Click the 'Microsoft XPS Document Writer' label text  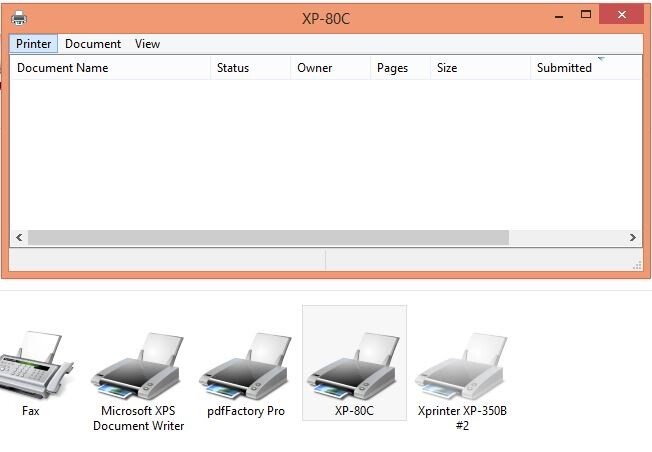138,418
